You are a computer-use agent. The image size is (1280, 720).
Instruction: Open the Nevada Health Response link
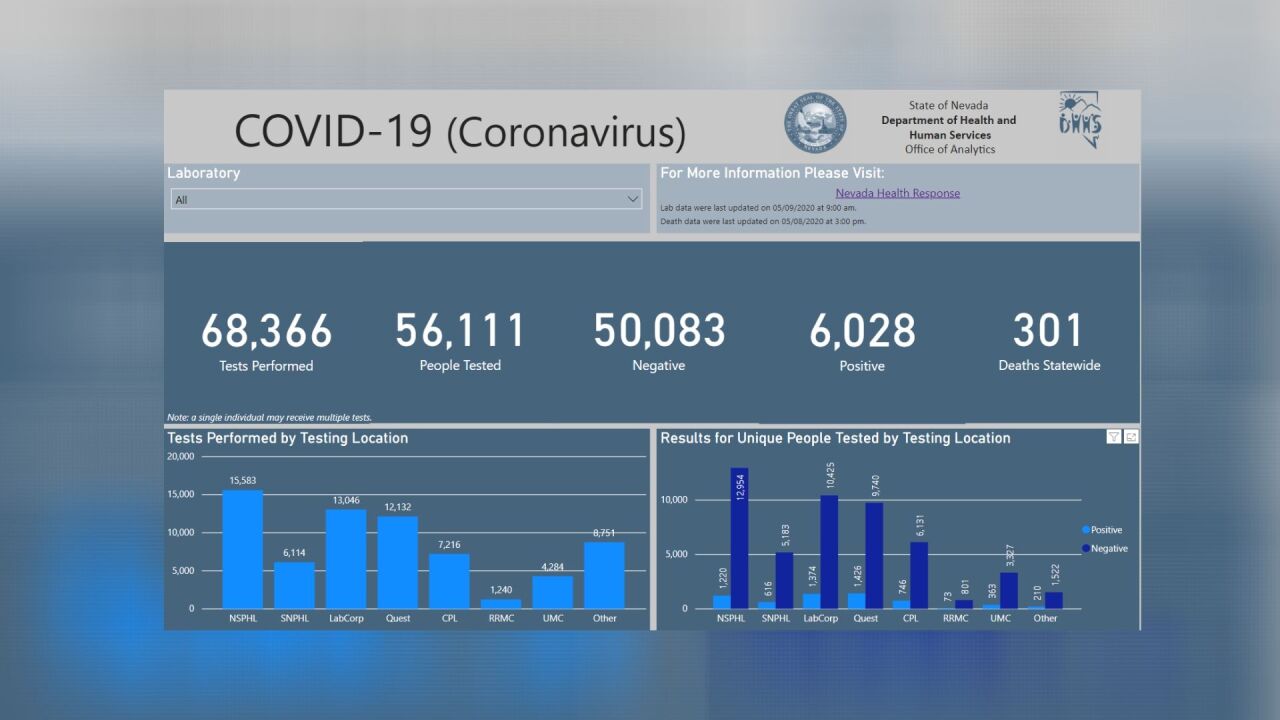(898, 193)
